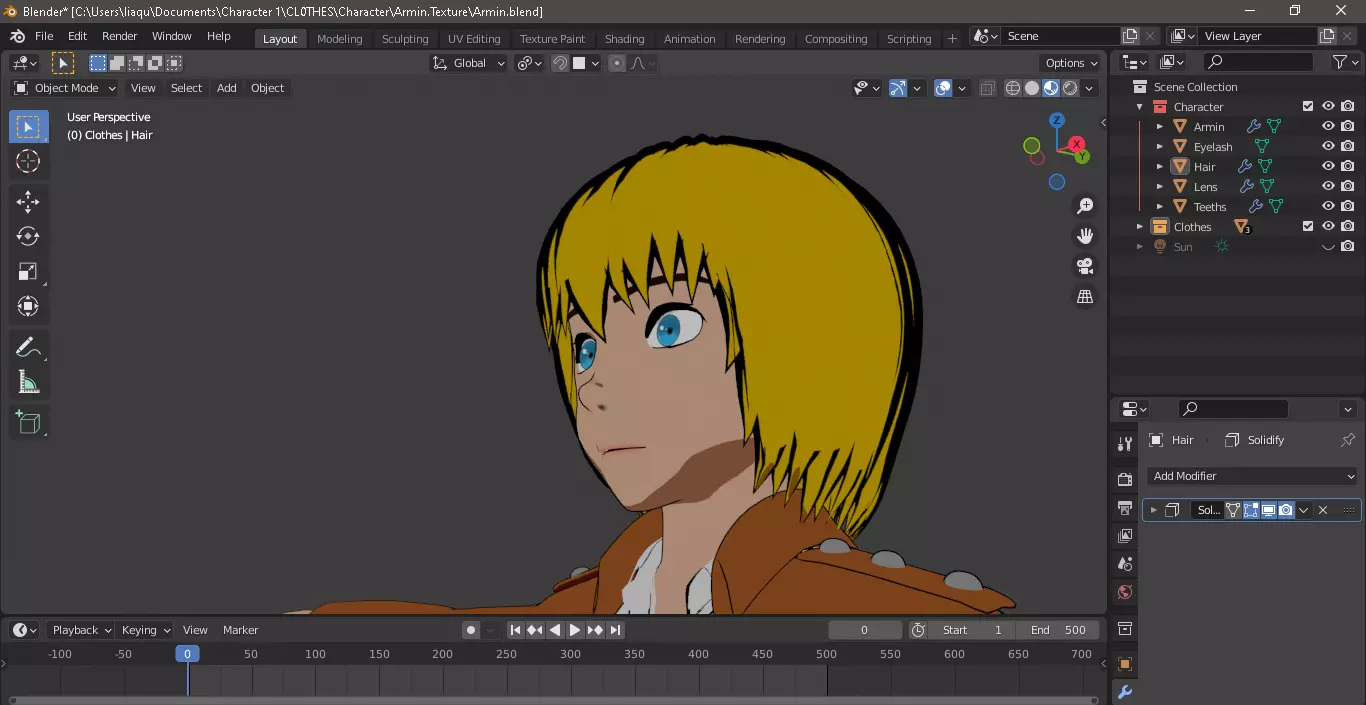Toggle viewport visibility of Hair object
The height and width of the screenshot is (705, 1366).
point(1328,166)
